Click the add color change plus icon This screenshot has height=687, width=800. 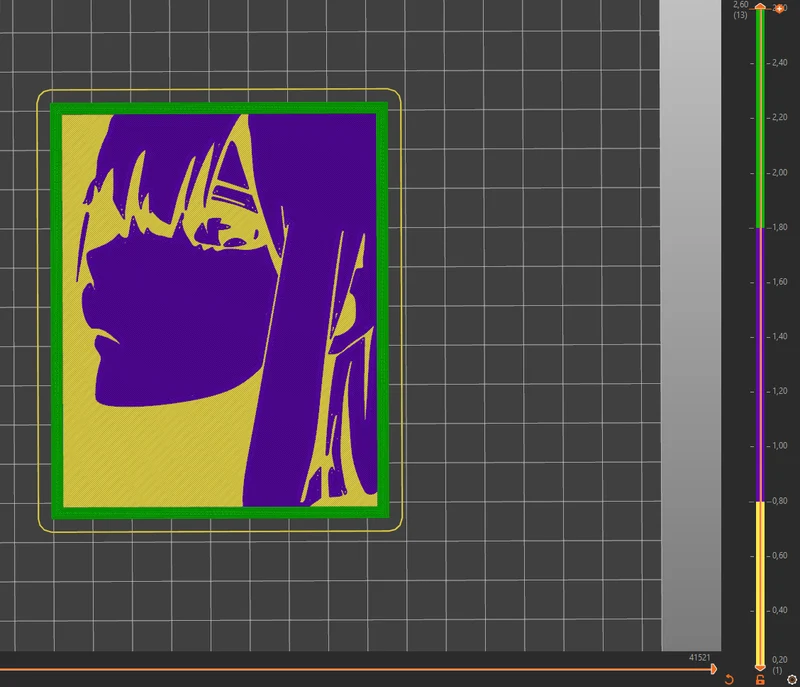point(780,9)
